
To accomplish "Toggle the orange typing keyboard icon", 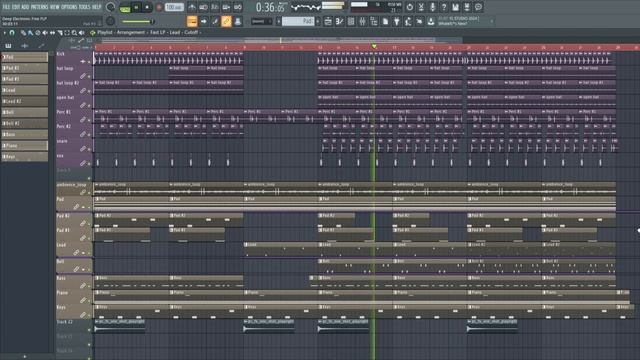I will click(192, 21).
